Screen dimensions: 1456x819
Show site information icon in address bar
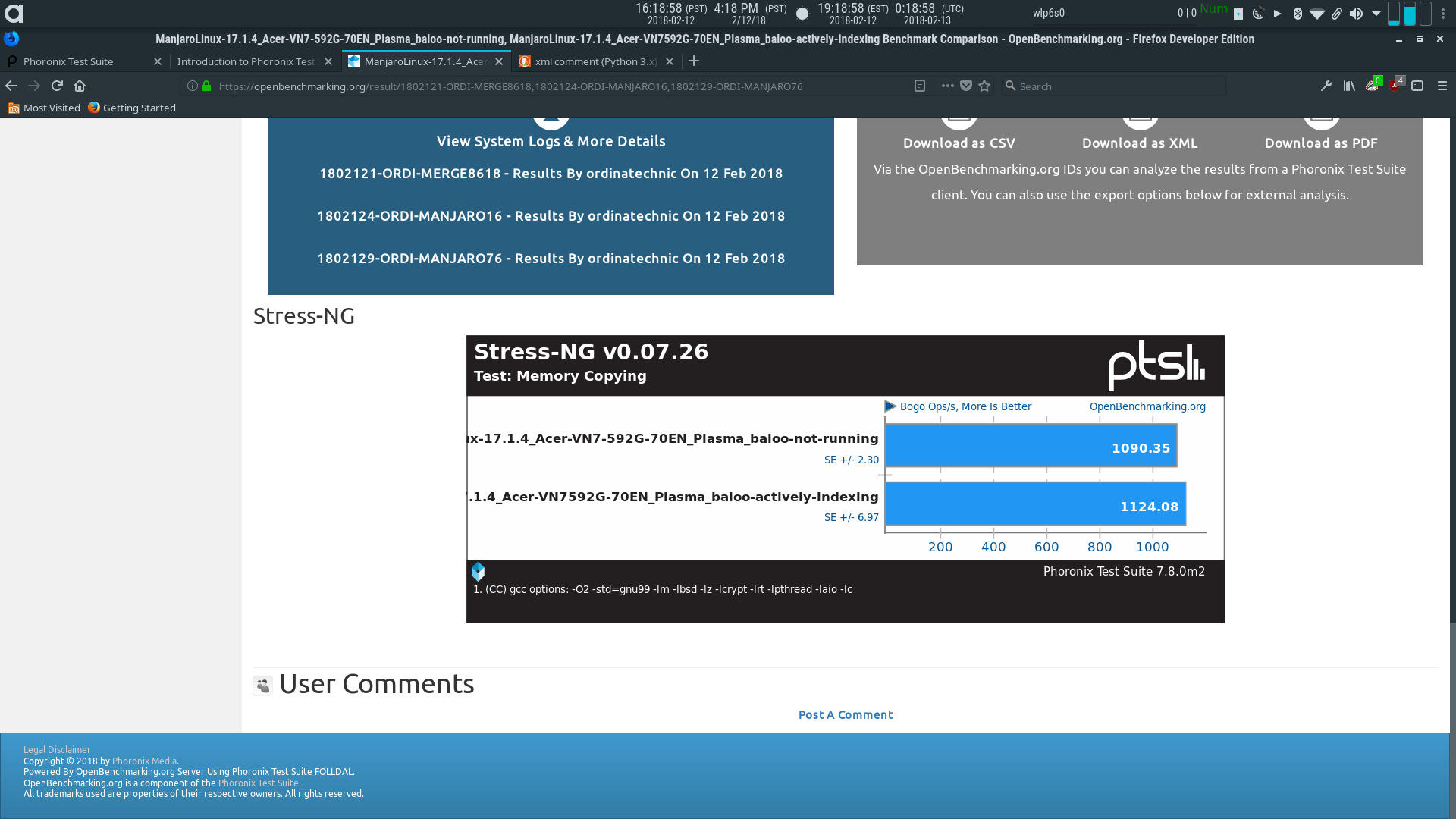point(192,86)
